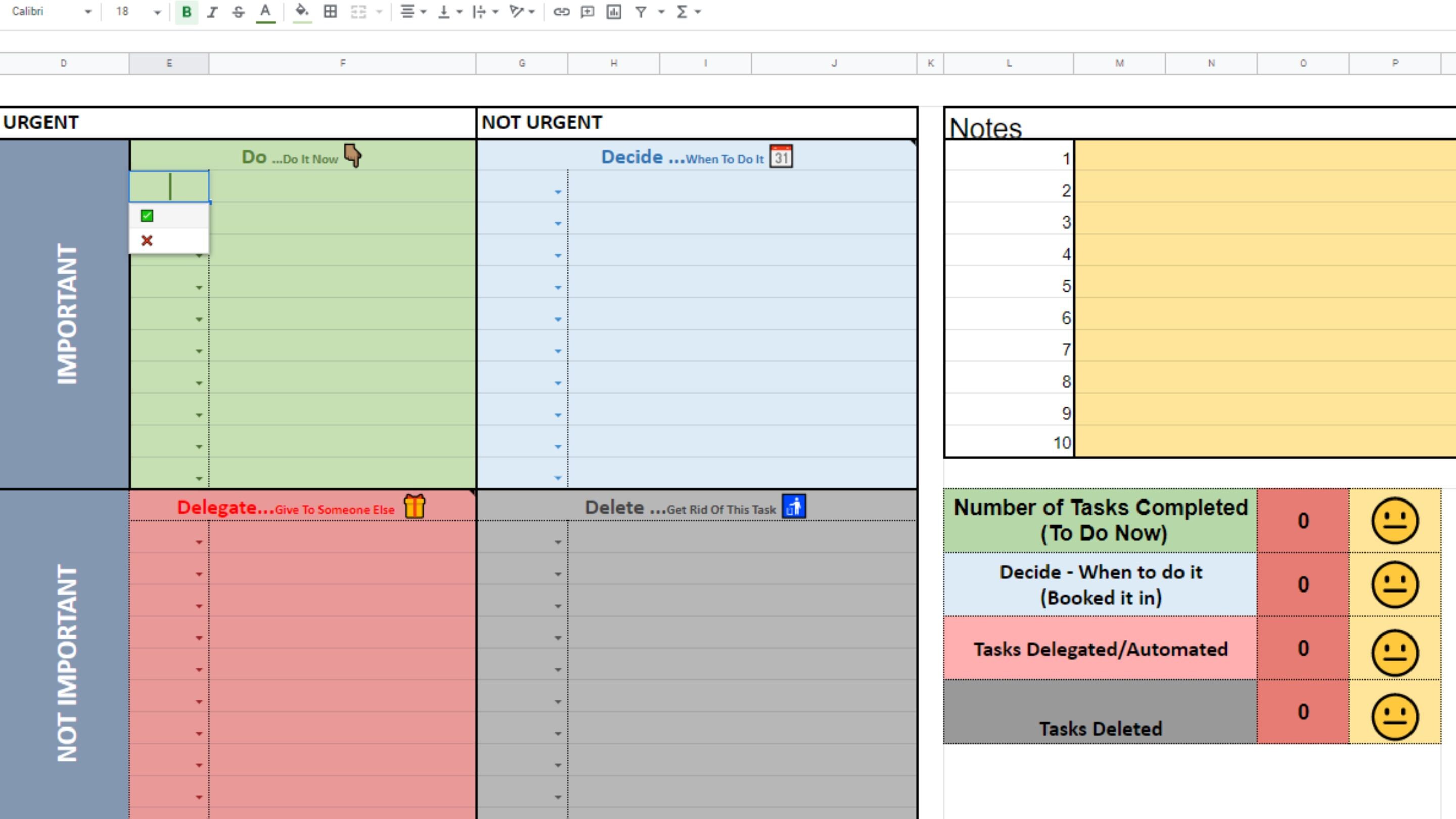1456x819 pixels.
Task: Open first Decide row dropdown arrow
Action: click(558, 192)
